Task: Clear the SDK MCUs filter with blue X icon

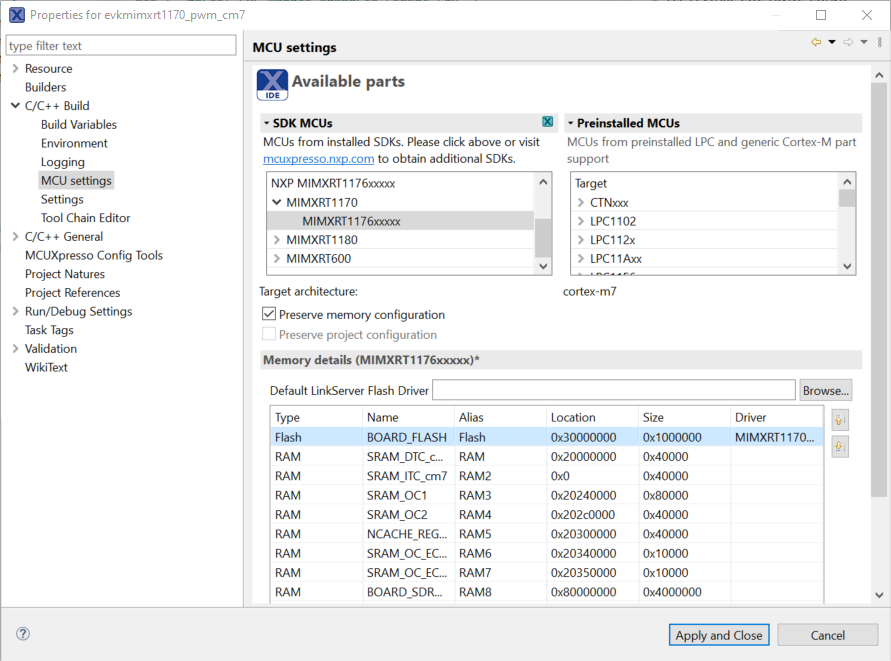Action: pos(547,120)
